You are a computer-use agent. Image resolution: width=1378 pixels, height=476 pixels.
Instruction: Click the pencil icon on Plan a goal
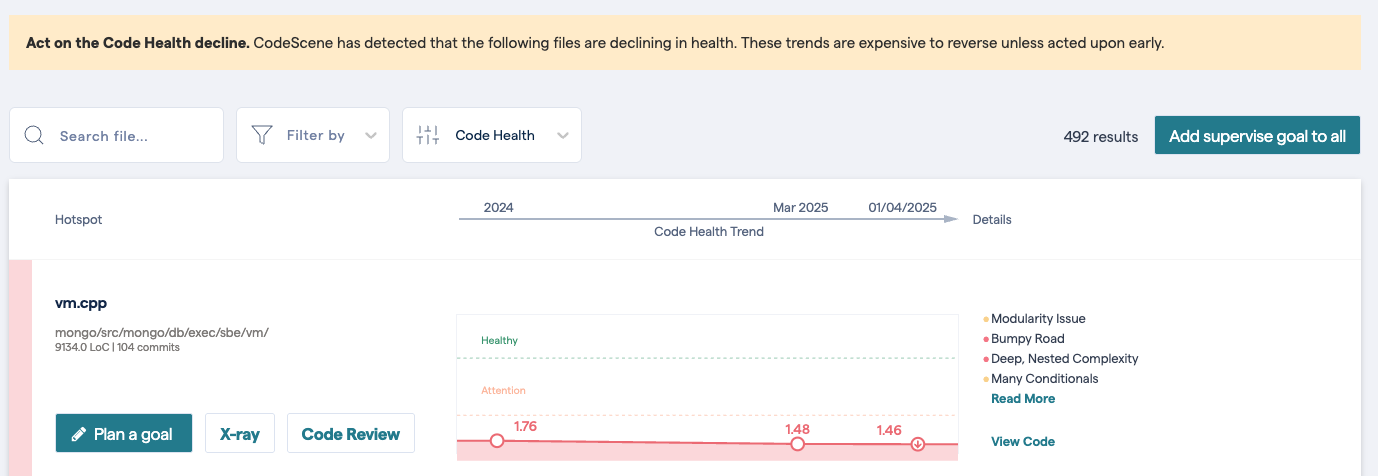tap(77, 434)
